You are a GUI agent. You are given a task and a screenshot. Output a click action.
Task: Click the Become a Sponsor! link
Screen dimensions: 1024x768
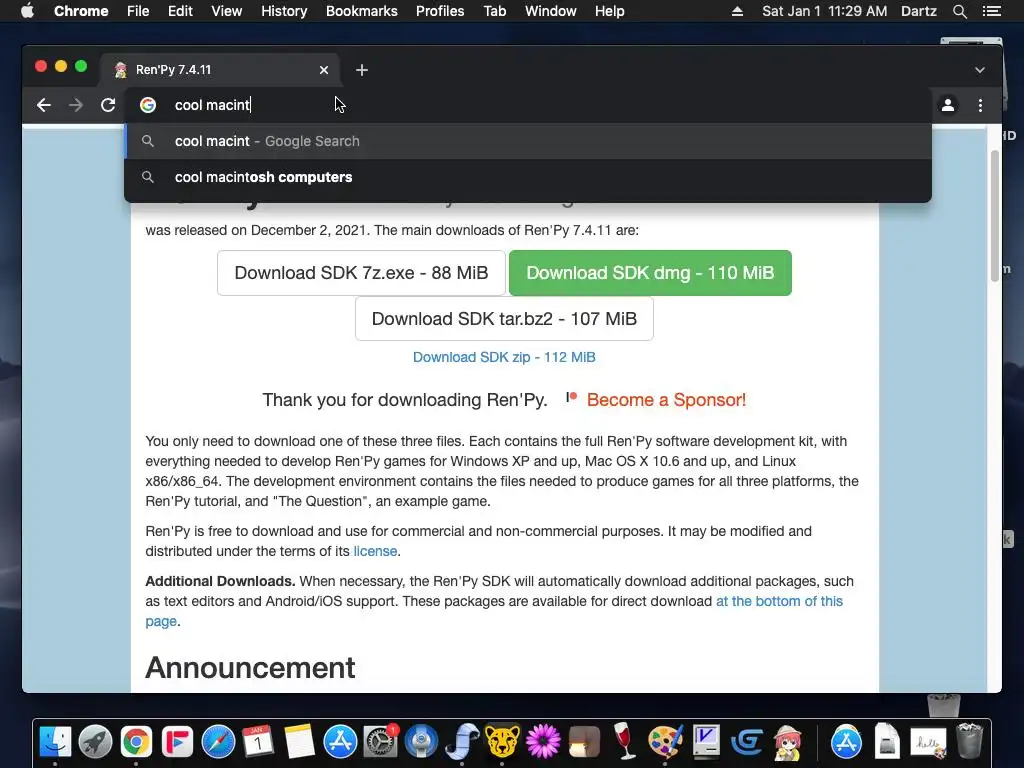(x=666, y=400)
